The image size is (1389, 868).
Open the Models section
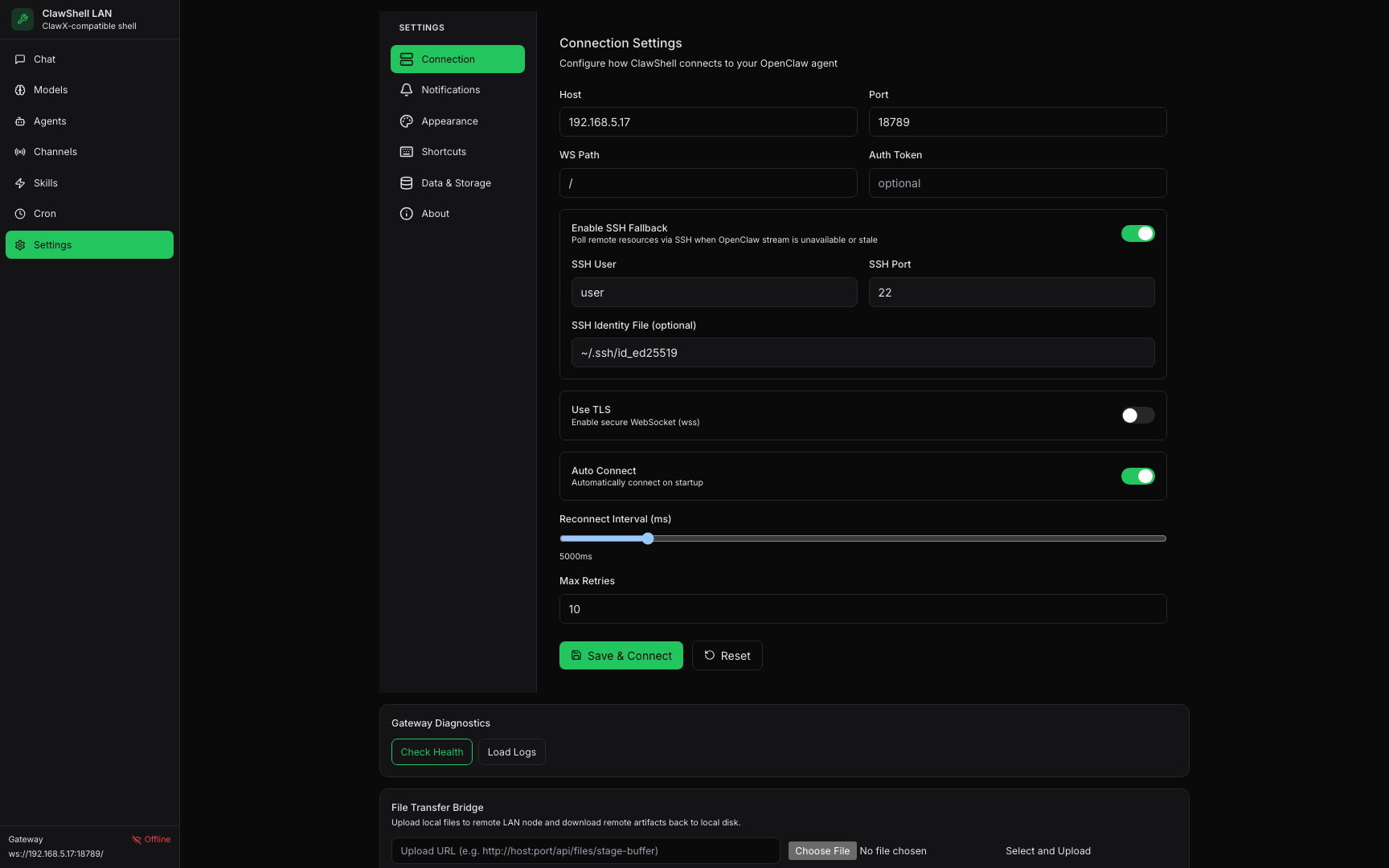pyautogui.click(x=50, y=90)
